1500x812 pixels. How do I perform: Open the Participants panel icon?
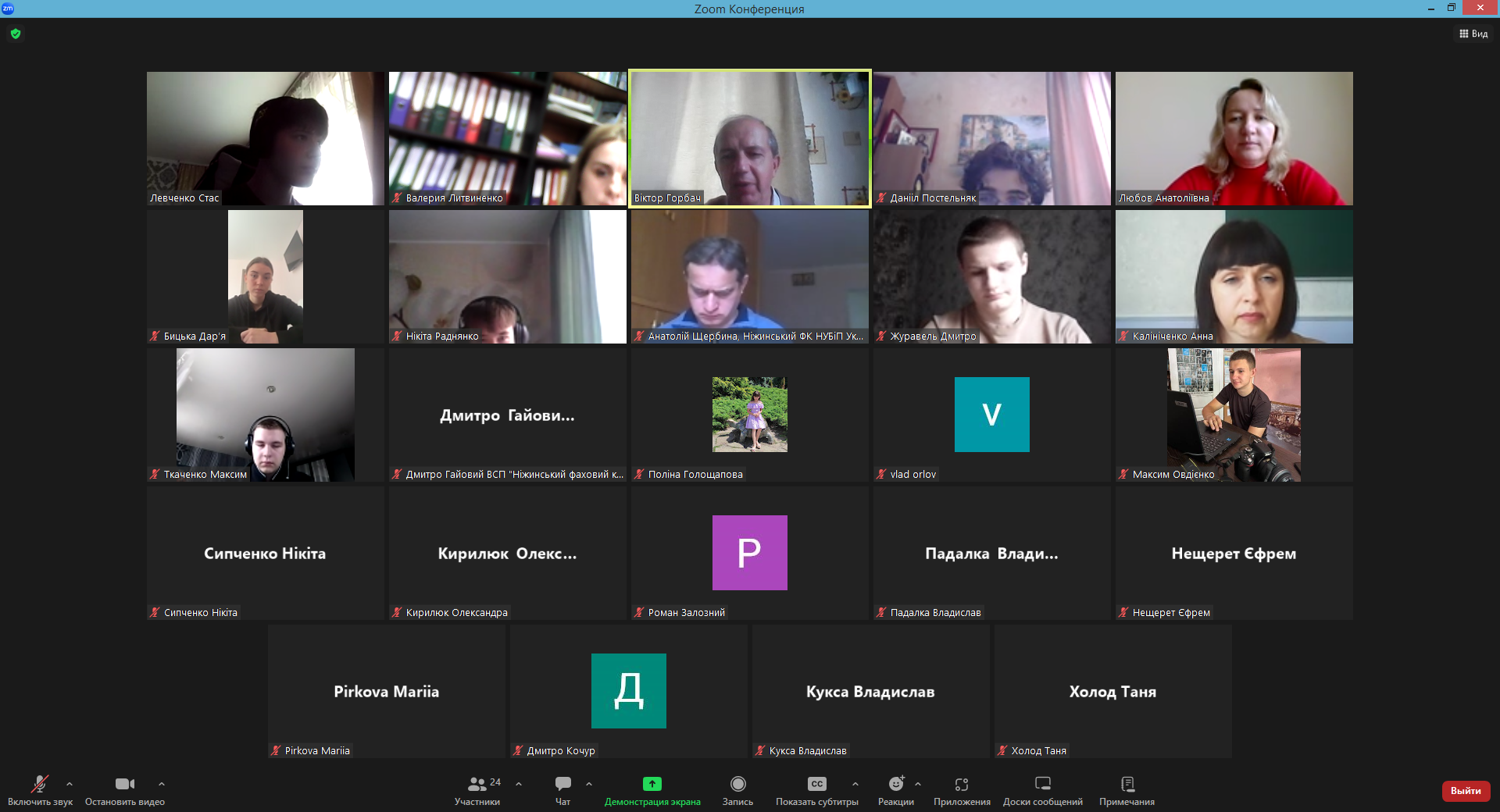(x=477, y=784)
